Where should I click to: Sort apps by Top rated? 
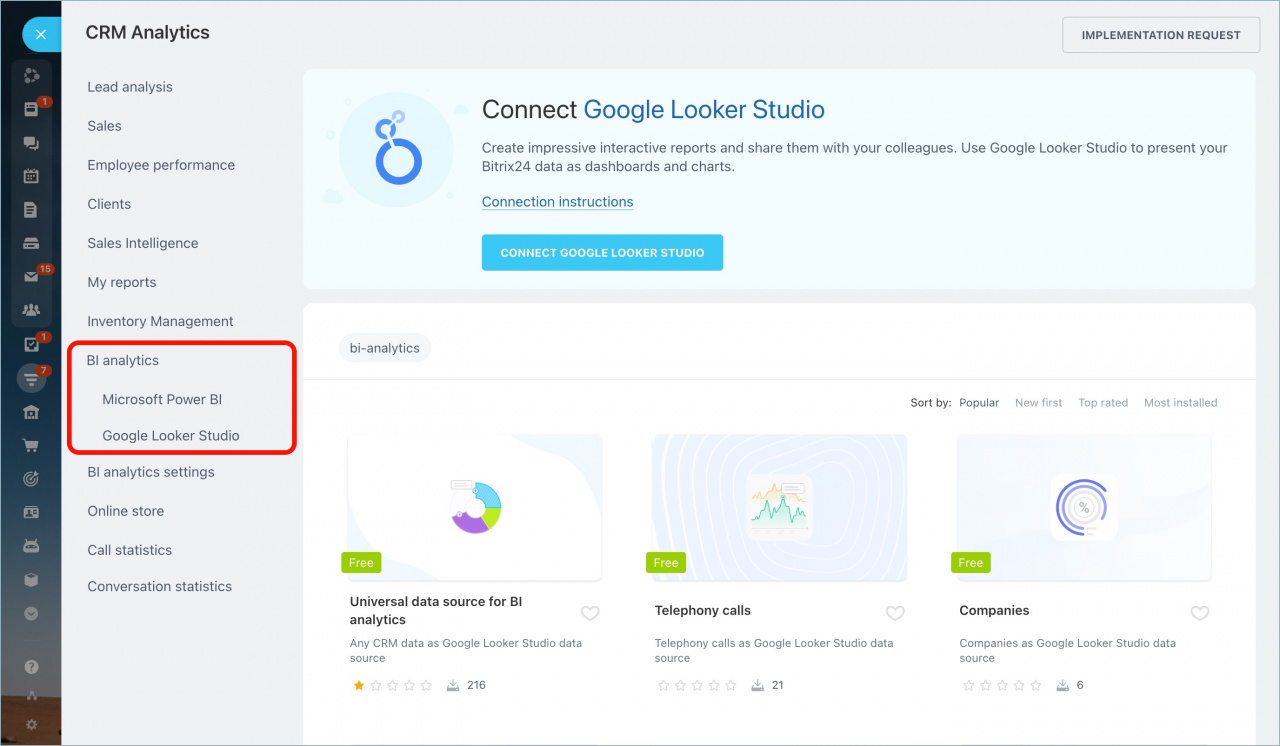1103,403
